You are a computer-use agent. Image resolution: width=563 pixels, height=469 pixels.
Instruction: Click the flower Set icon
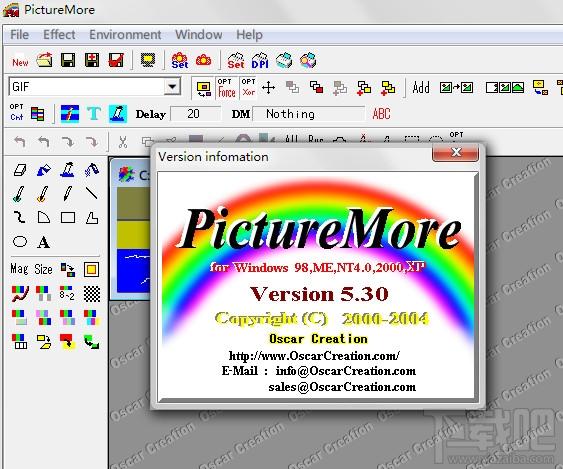tap(180, 60)
